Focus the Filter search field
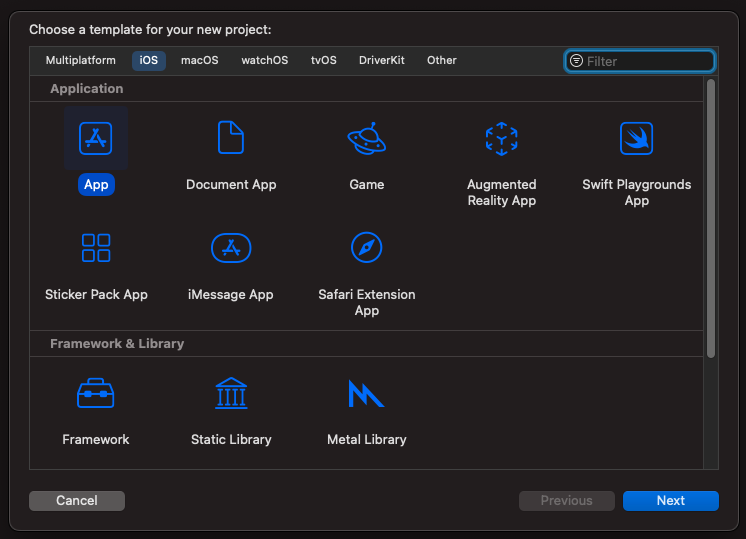 click(647, 61)
